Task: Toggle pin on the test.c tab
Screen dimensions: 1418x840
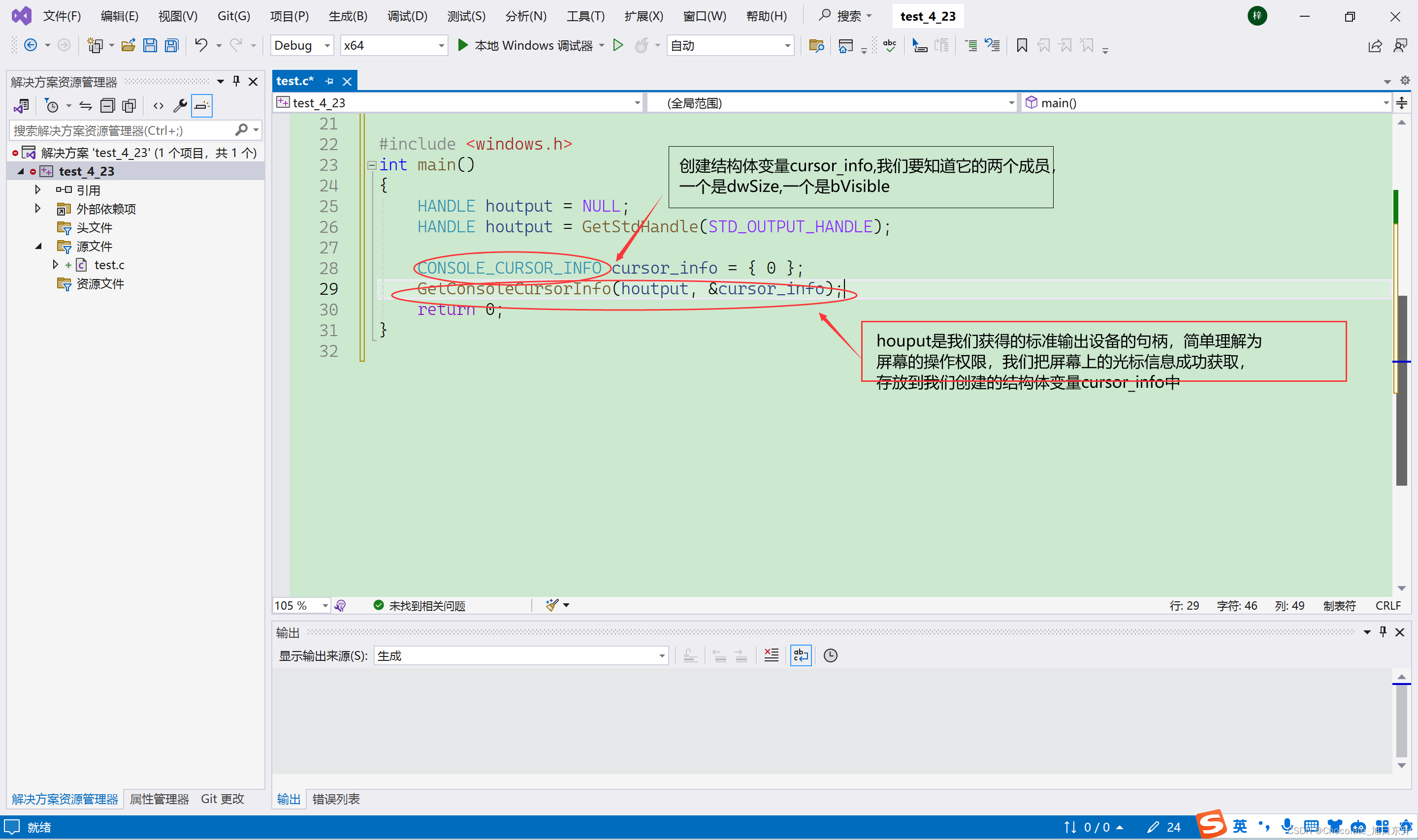Action: coord(329,82)
